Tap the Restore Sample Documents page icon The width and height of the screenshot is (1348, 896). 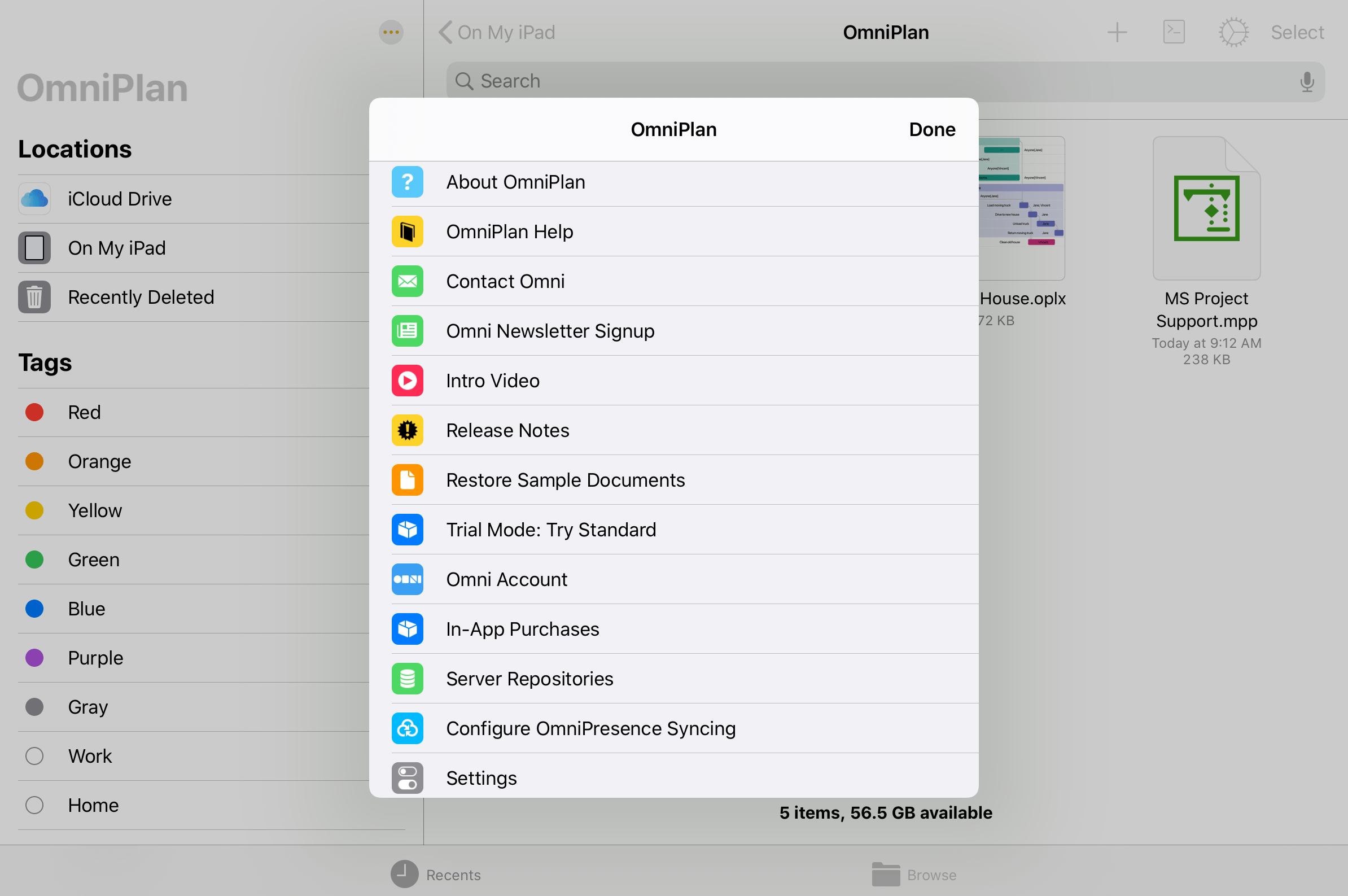[407, 480]
